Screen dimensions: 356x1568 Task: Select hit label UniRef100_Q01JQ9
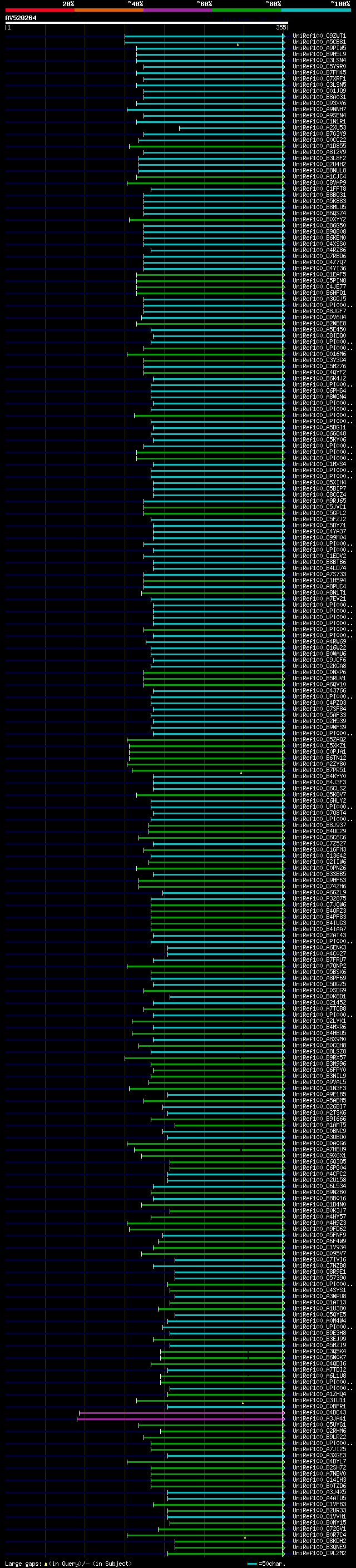tap(319, 91)
